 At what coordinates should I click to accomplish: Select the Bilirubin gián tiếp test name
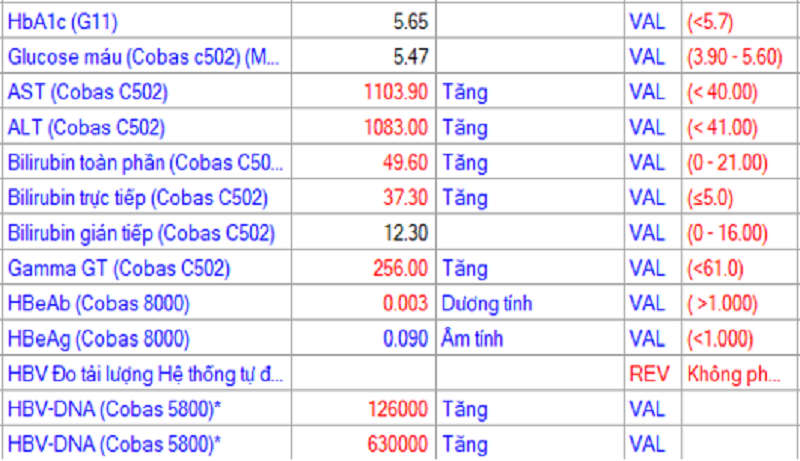click(140, 233)
